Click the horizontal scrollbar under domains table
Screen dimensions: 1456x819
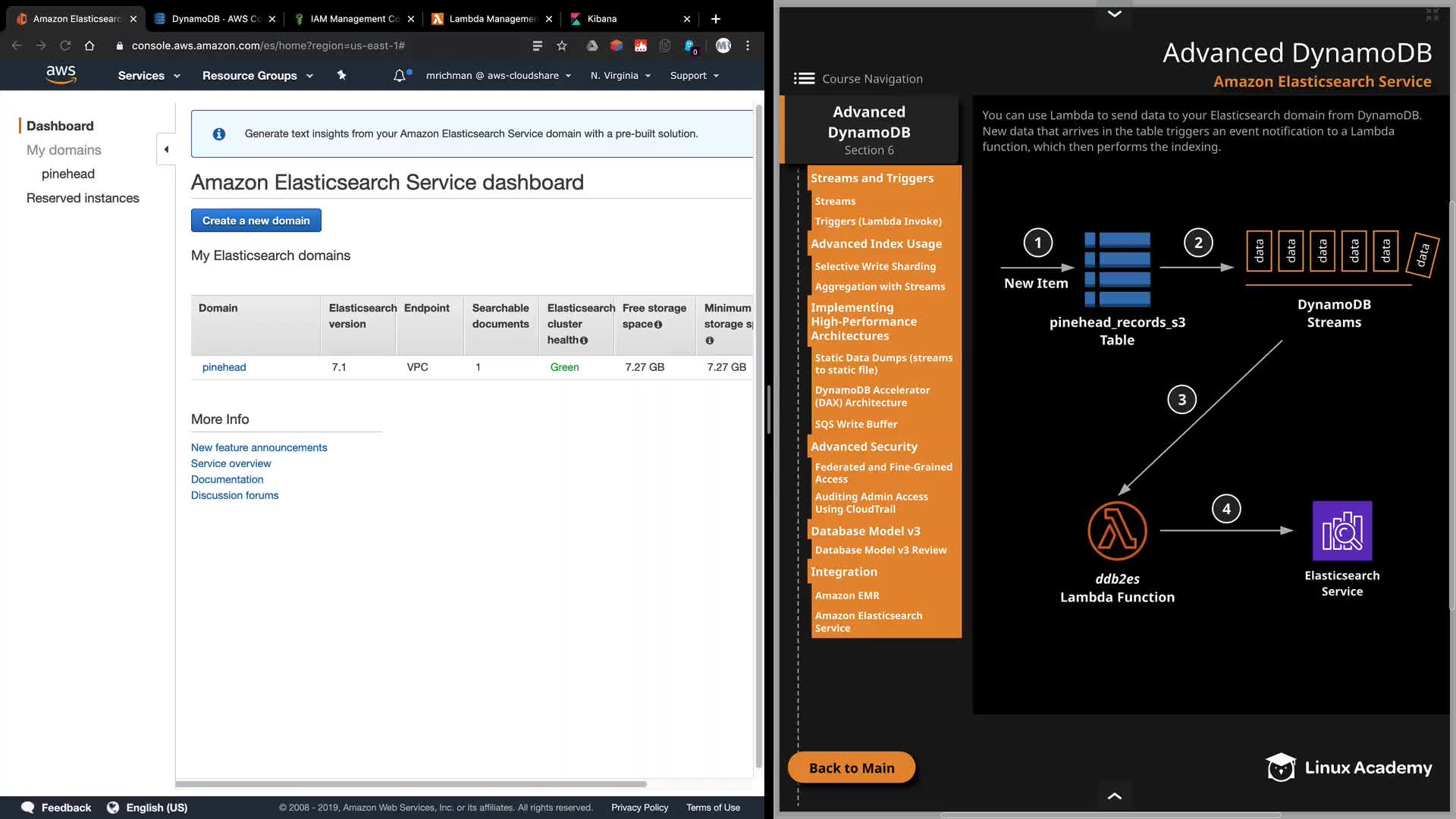tap(411, 783)
